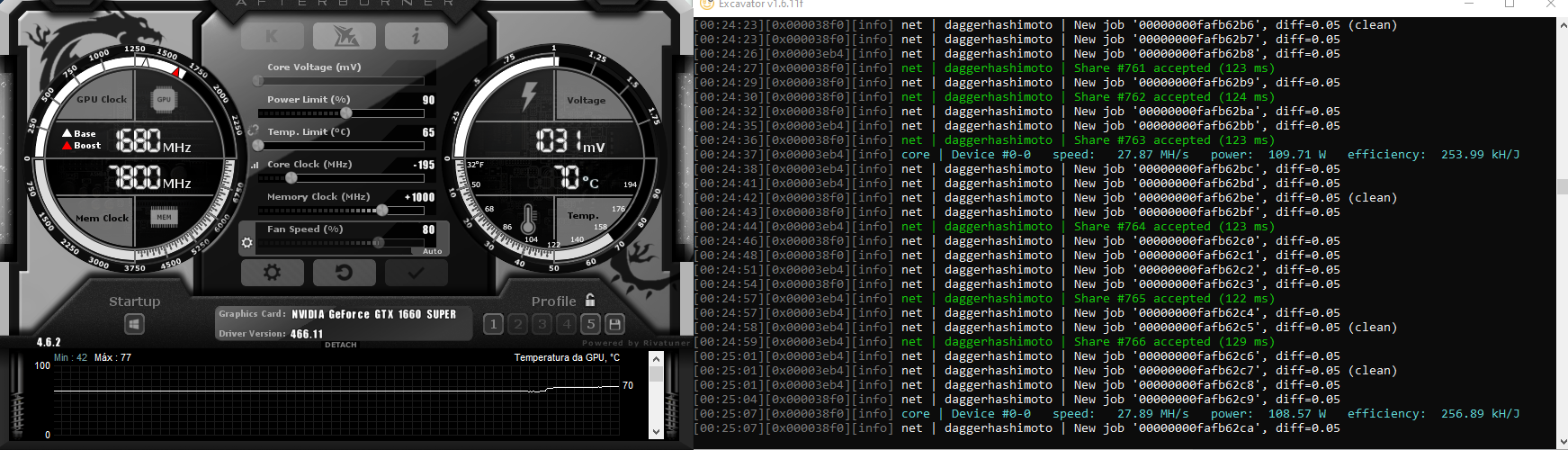Click the Core Clock value -195

(x=424, y=165)
